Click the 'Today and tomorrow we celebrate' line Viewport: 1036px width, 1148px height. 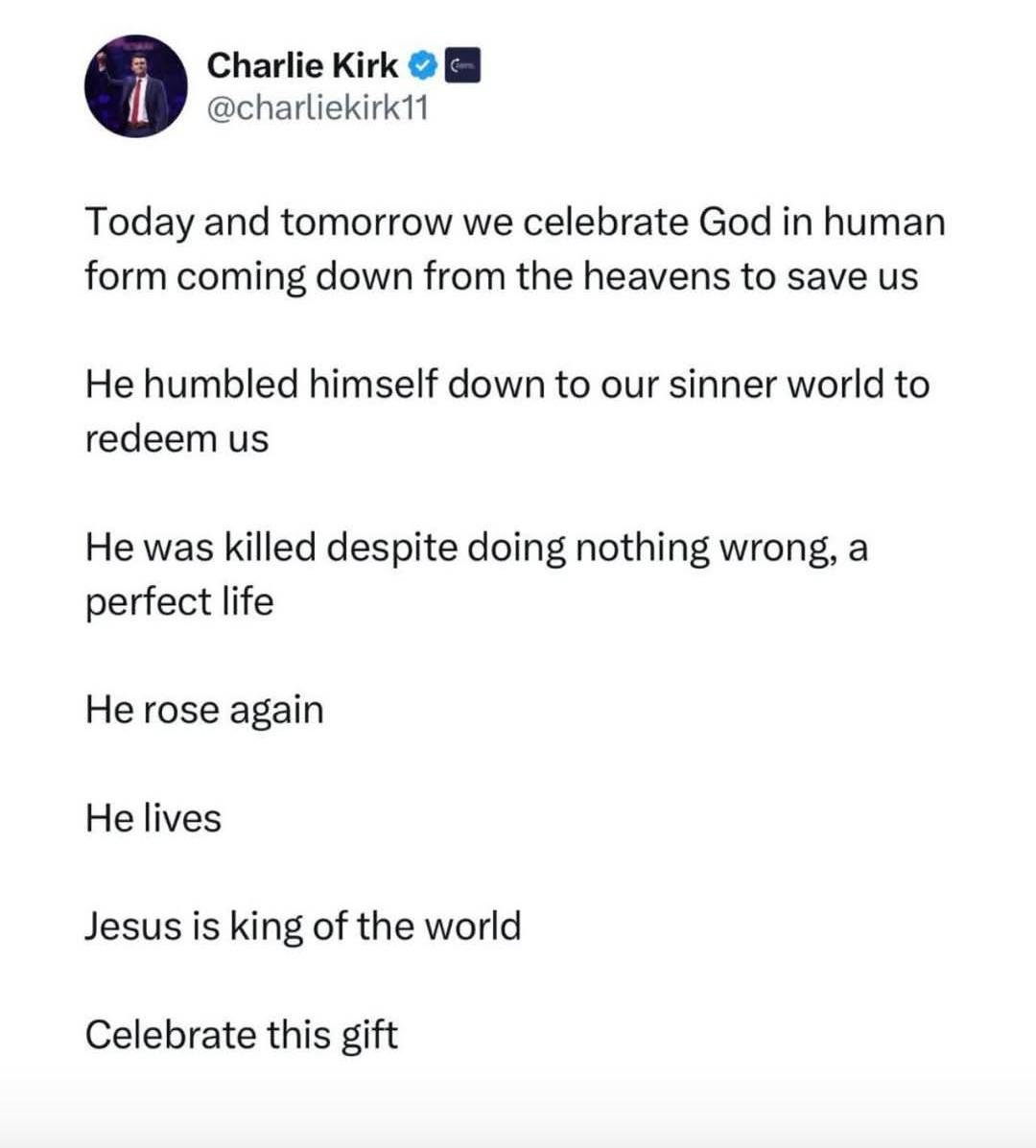(515, 222)
